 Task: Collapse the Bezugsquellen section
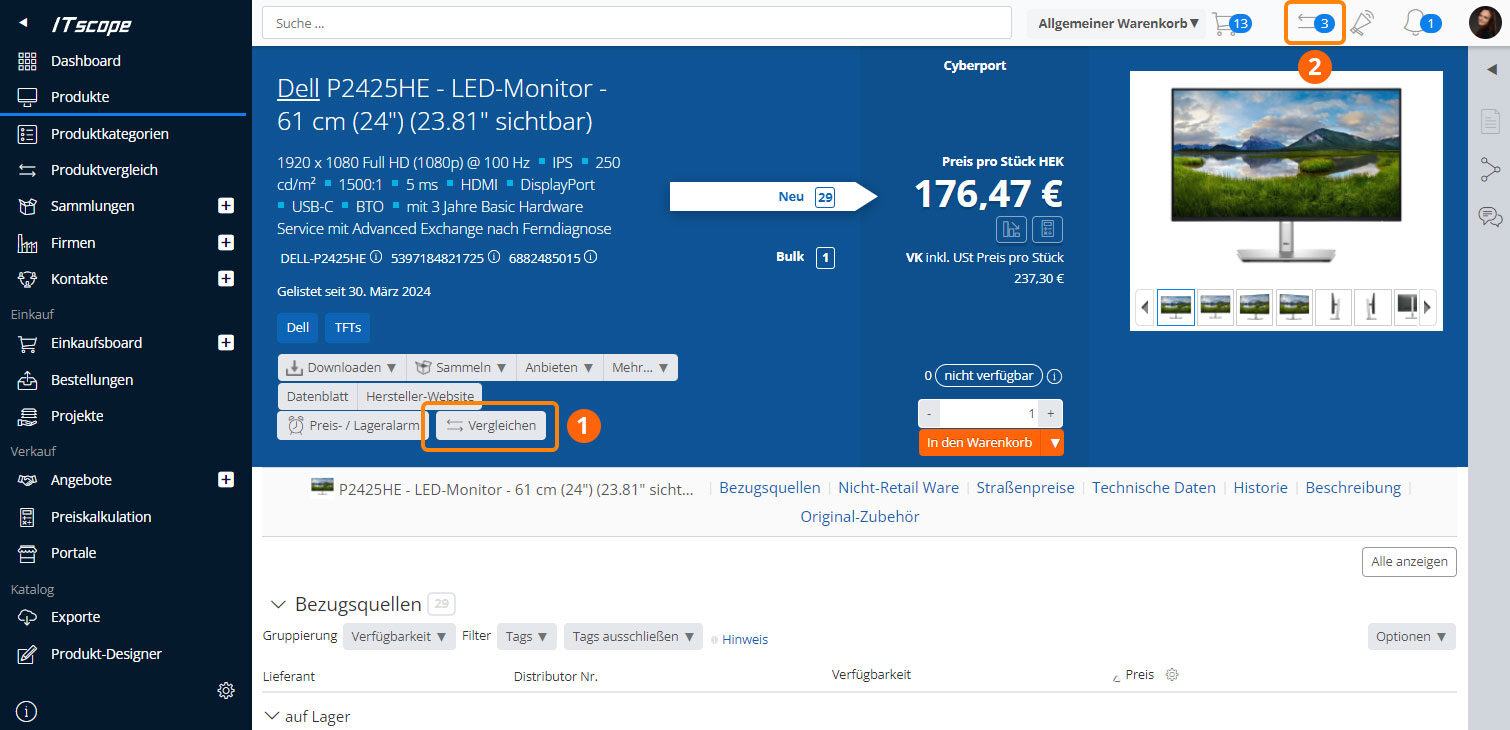279,605
